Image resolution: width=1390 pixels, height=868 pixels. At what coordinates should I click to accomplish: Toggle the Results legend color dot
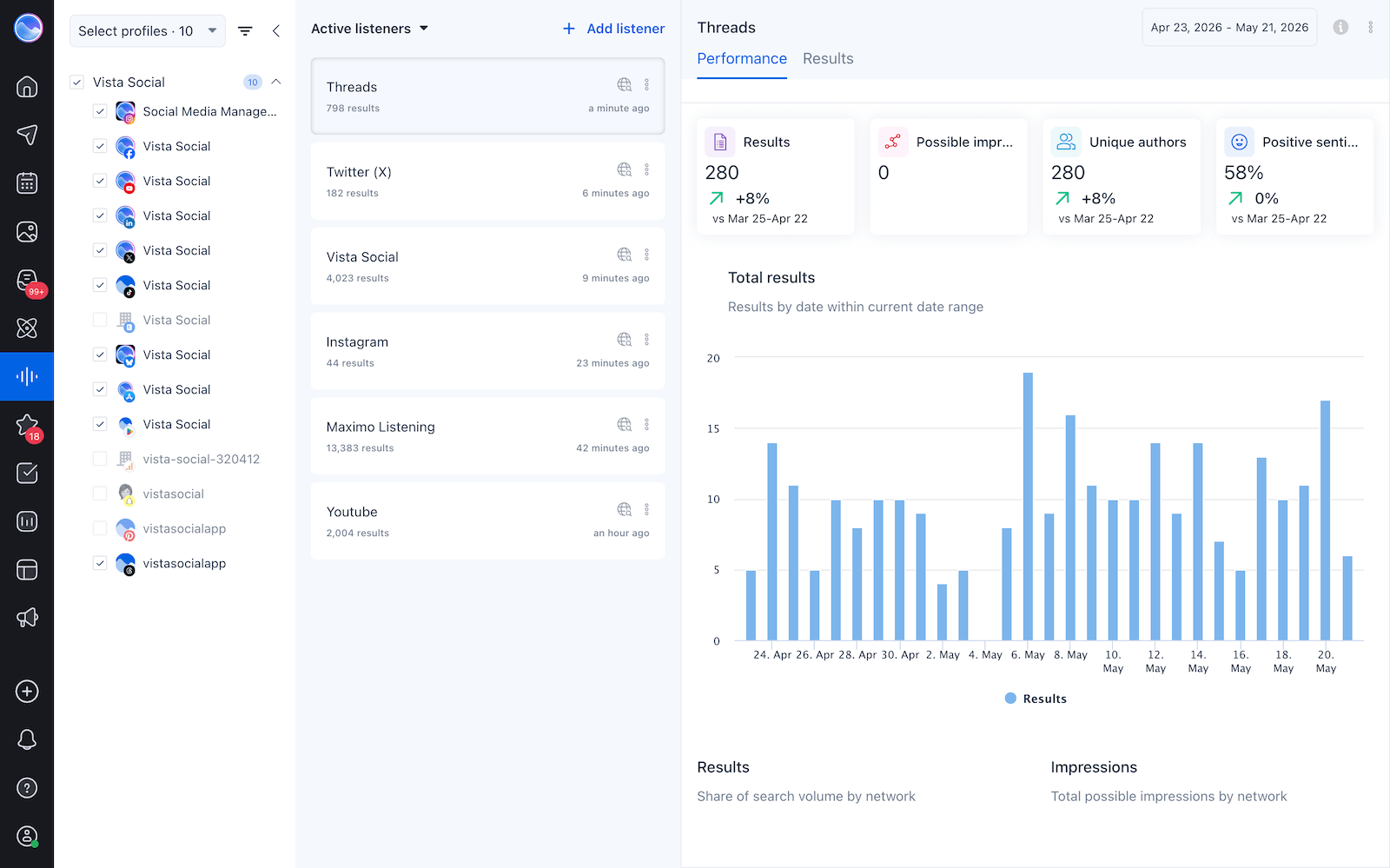pos(1010,699)
